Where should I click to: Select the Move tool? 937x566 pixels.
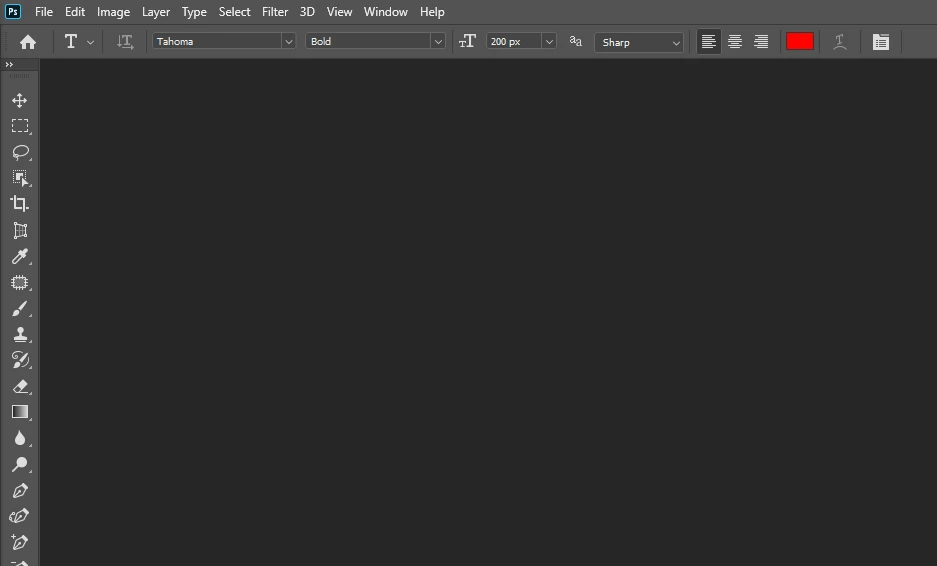(x=20, y=100)
